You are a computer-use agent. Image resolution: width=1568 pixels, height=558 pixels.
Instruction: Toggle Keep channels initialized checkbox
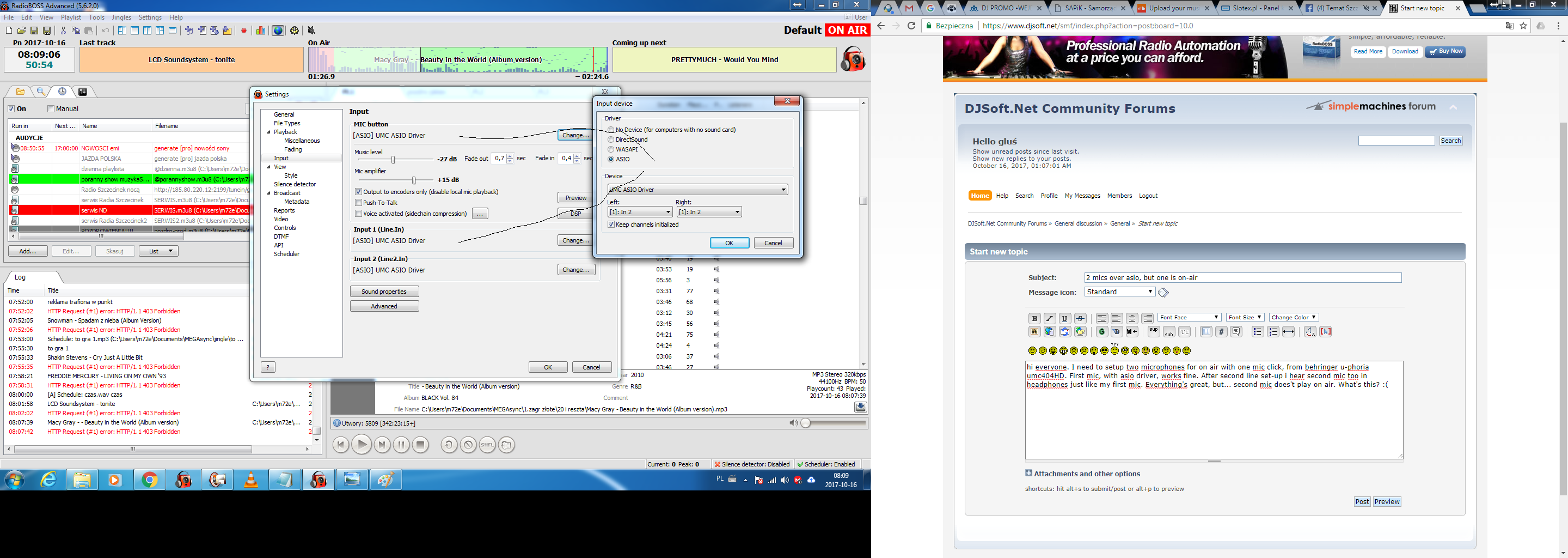(611, 225)
